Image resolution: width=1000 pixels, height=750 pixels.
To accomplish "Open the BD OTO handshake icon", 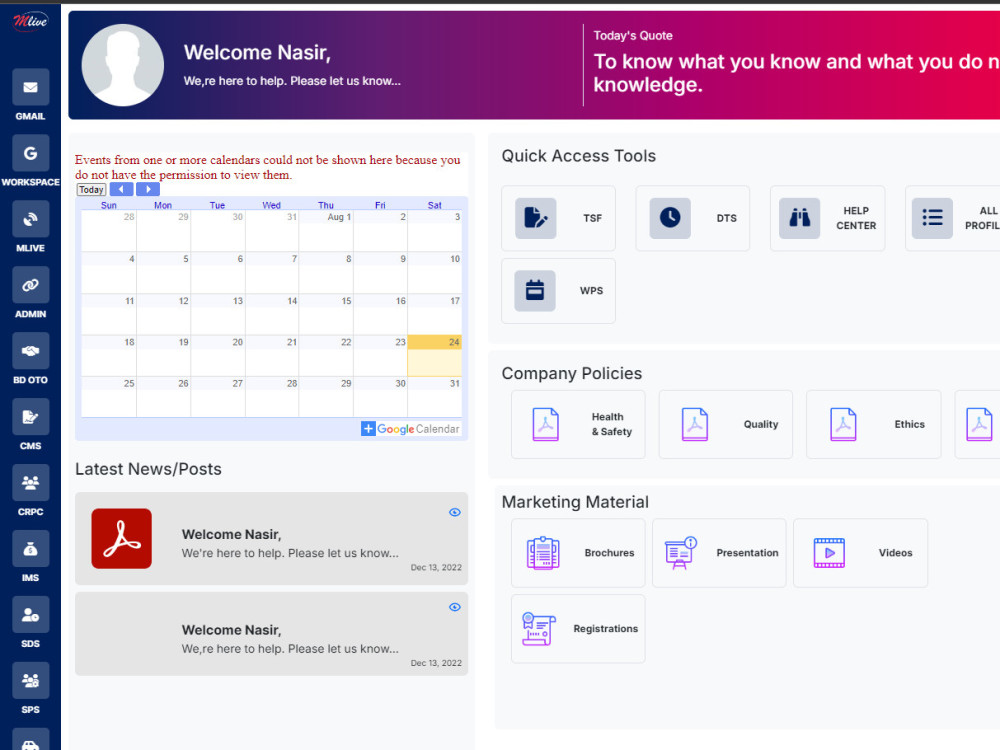I will point(30,351).
